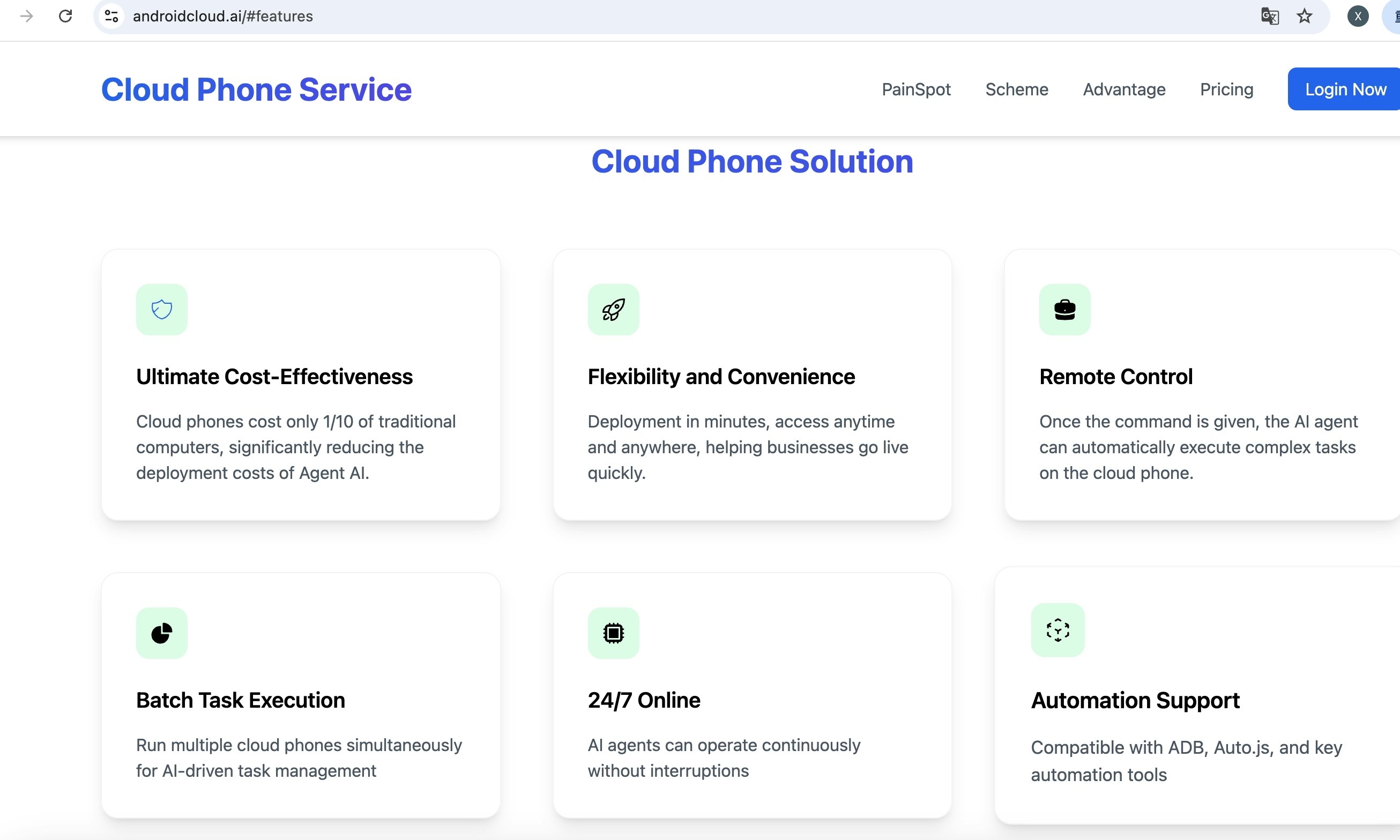Select Advantage in the top navigation
This screenshot has width=1400, height=840.
(1123, 89)
